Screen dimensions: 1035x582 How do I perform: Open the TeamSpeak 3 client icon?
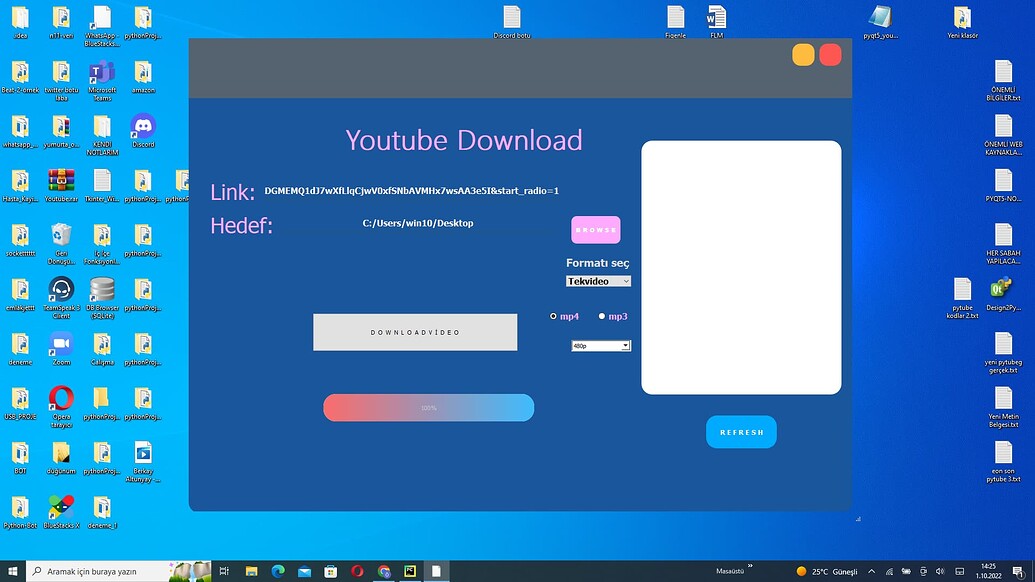(61, 289)
